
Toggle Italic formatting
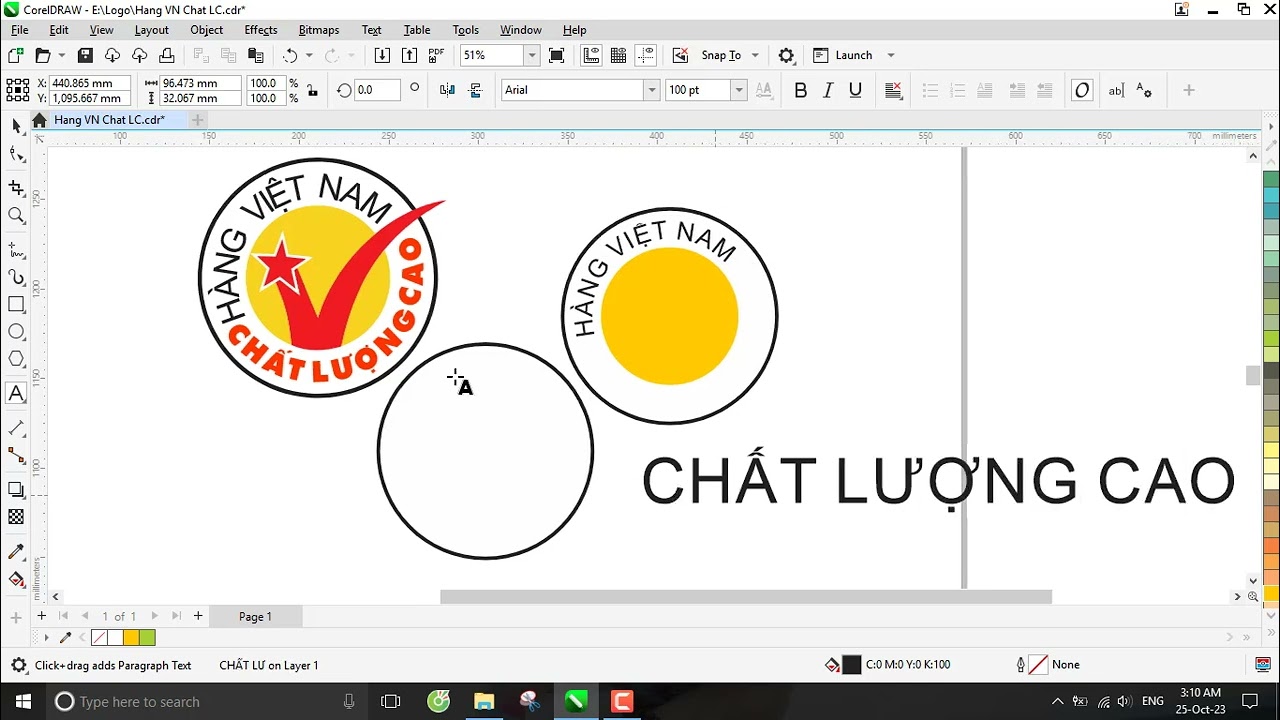(828, 90)
